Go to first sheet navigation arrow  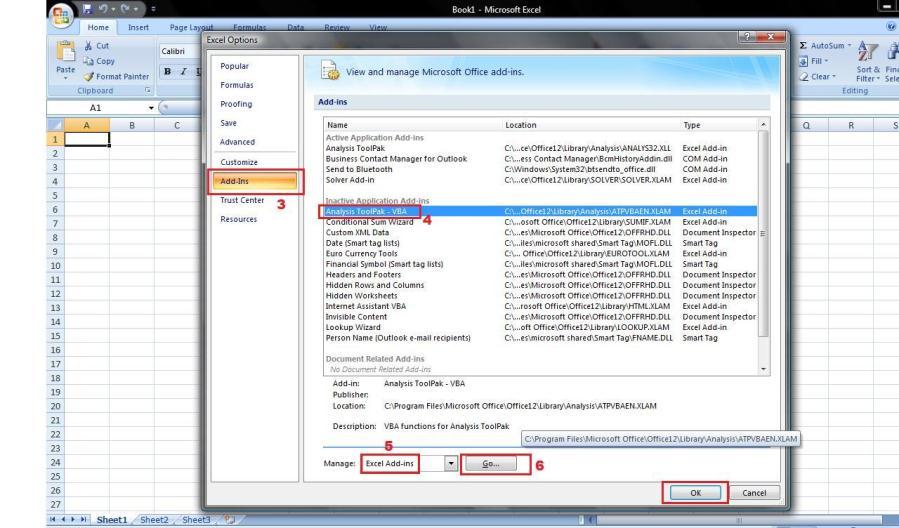click(53, 519)
